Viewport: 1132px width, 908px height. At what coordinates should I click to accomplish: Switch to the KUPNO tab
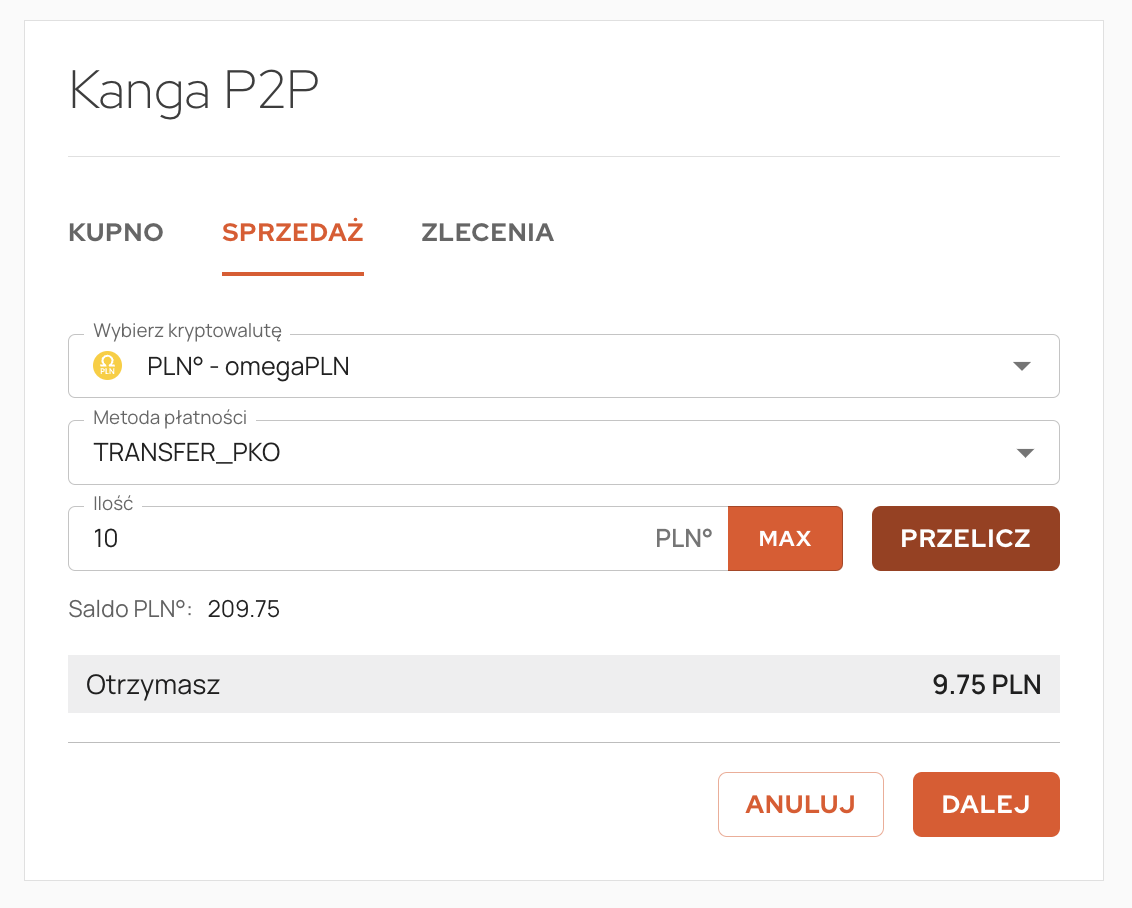point(116,233)
